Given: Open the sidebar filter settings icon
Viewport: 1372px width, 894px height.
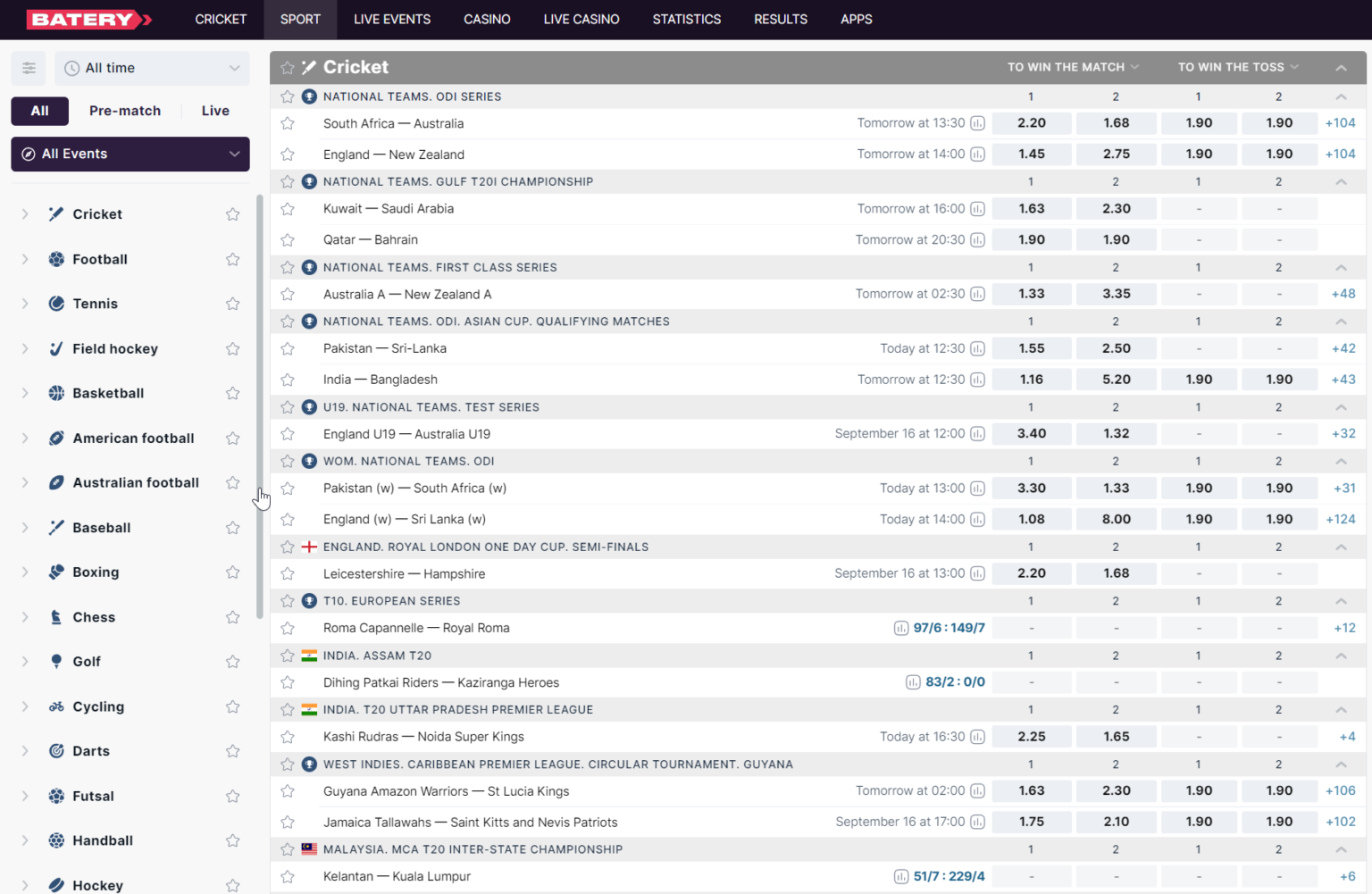Looking at the screenshot, I should coord(29,68).
